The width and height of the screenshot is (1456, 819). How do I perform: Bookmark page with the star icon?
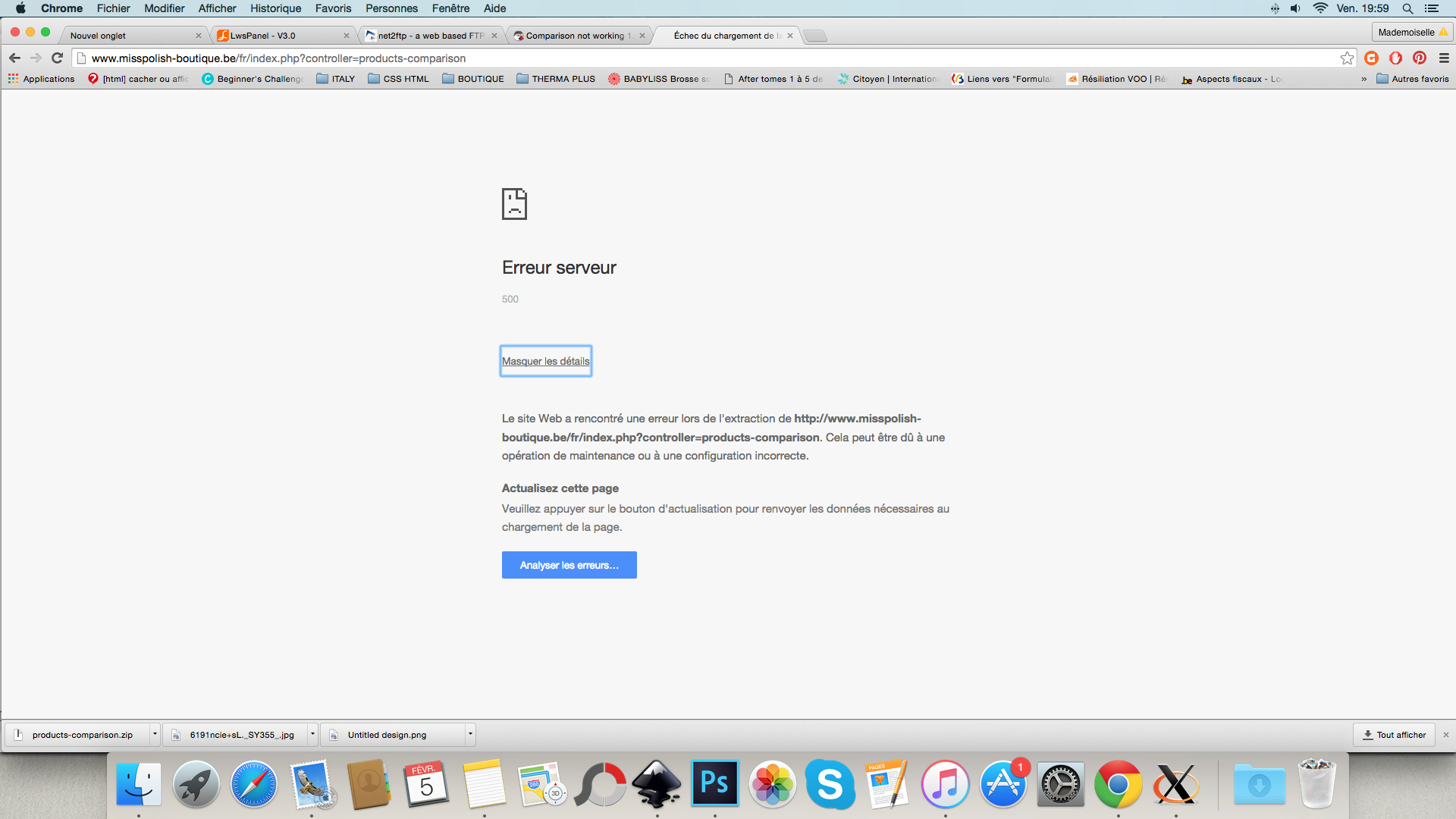point(1347,58)
